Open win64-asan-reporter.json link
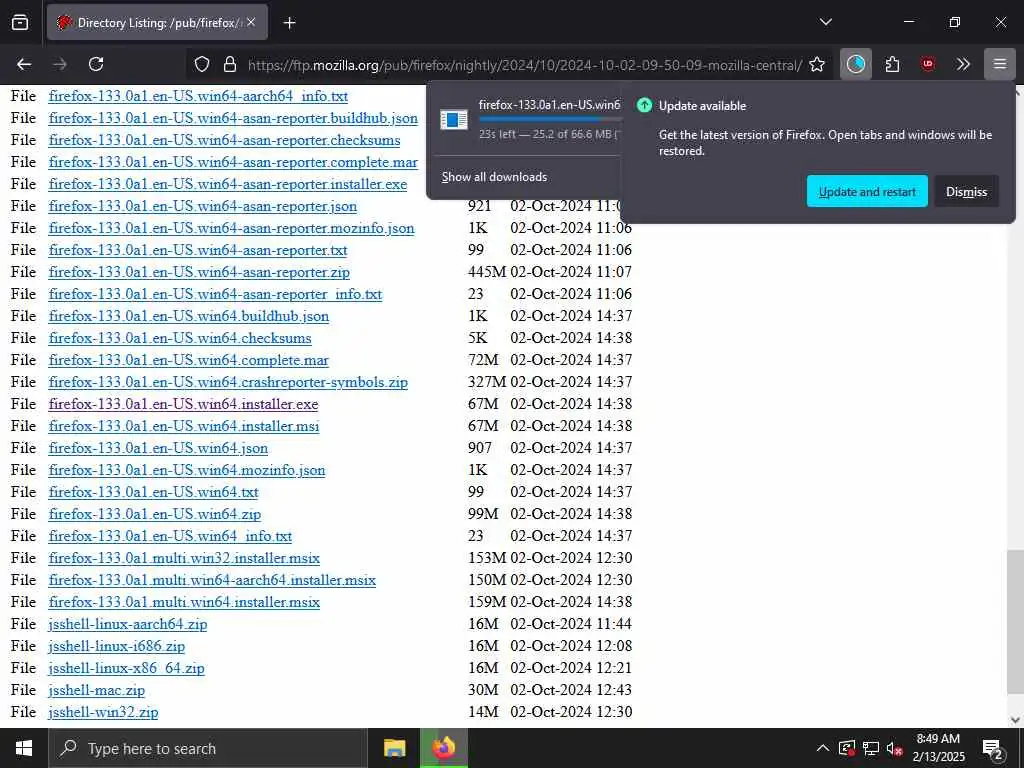This screenshot has width=1024, height=768. tap(202, 206)
